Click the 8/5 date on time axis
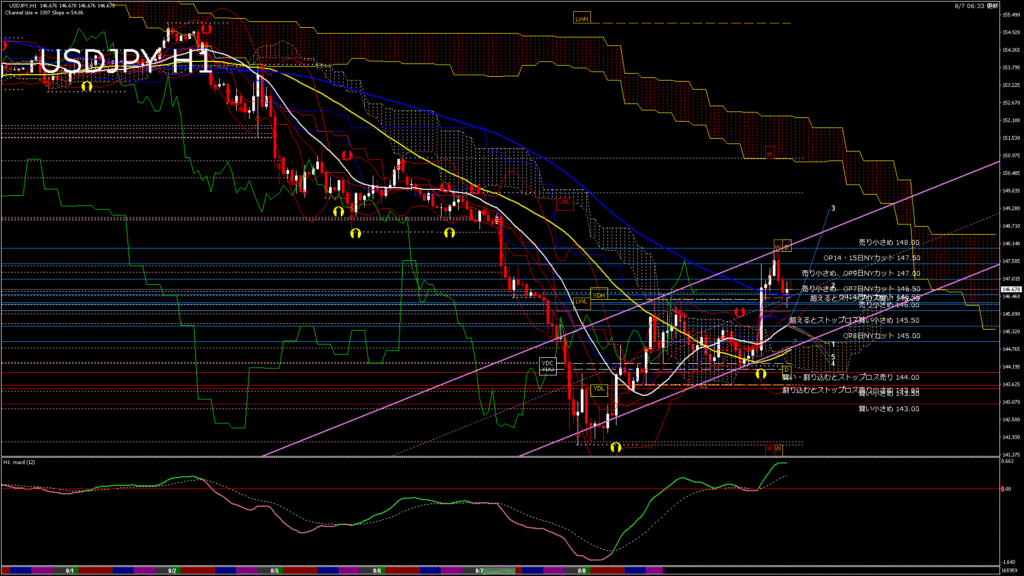Viewport: 1024px width, 576px height. [275, 571]
